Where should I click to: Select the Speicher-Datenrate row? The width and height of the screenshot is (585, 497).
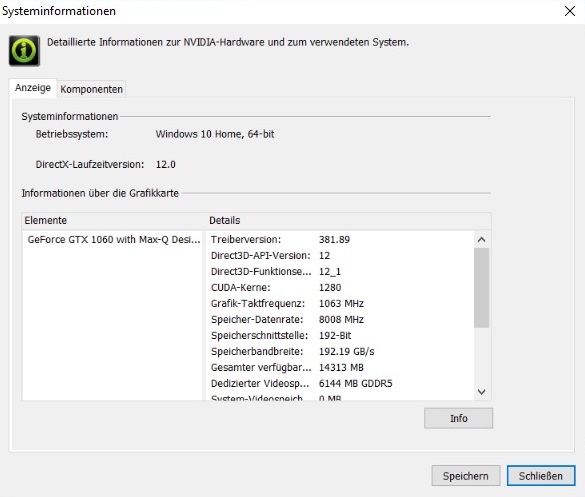[x=340, y=320]
